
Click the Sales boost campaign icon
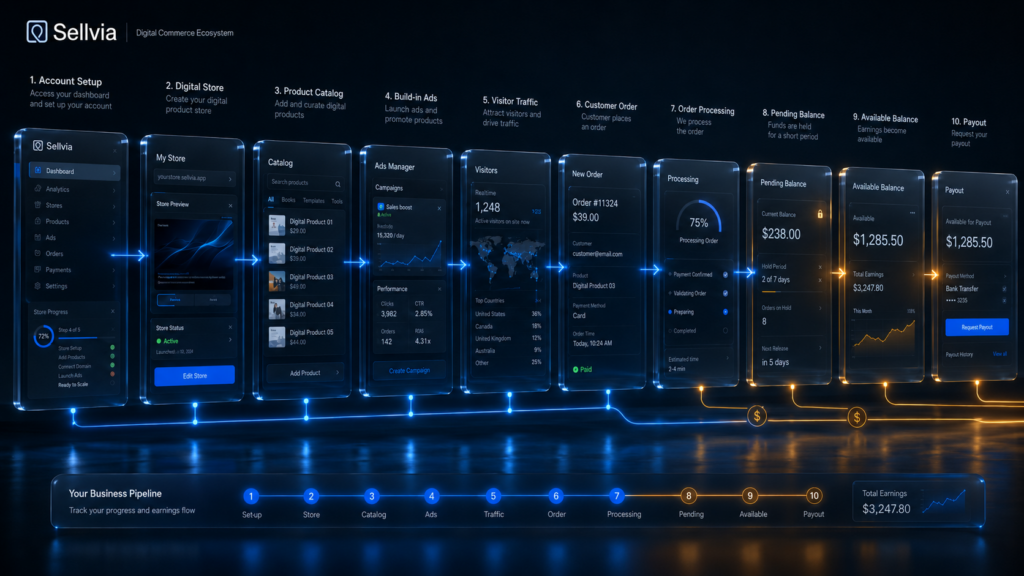coord(381,206)
